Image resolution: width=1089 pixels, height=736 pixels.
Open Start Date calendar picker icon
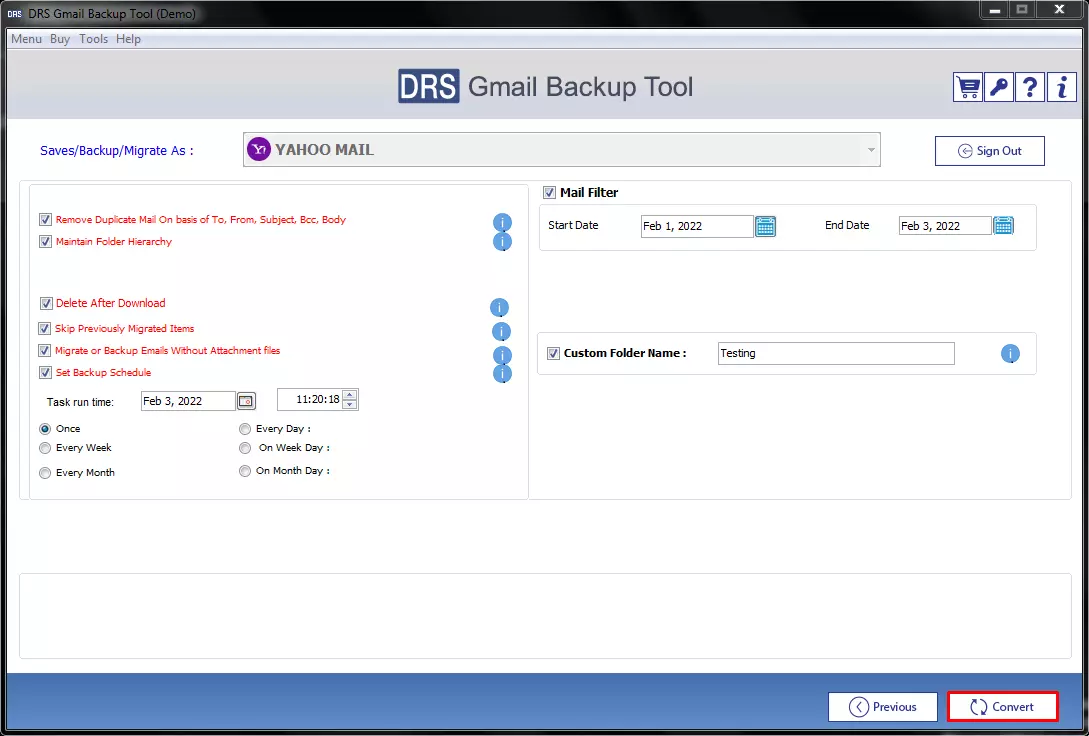pos(765,226)
